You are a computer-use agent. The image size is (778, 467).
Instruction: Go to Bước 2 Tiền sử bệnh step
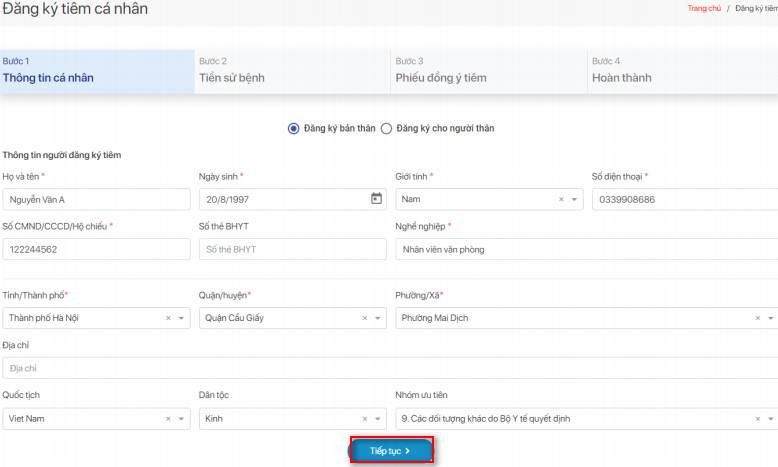(290, 71)
